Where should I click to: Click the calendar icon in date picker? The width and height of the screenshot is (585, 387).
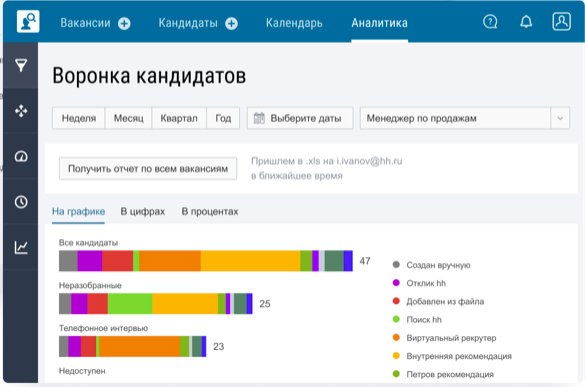coord(259,118)
